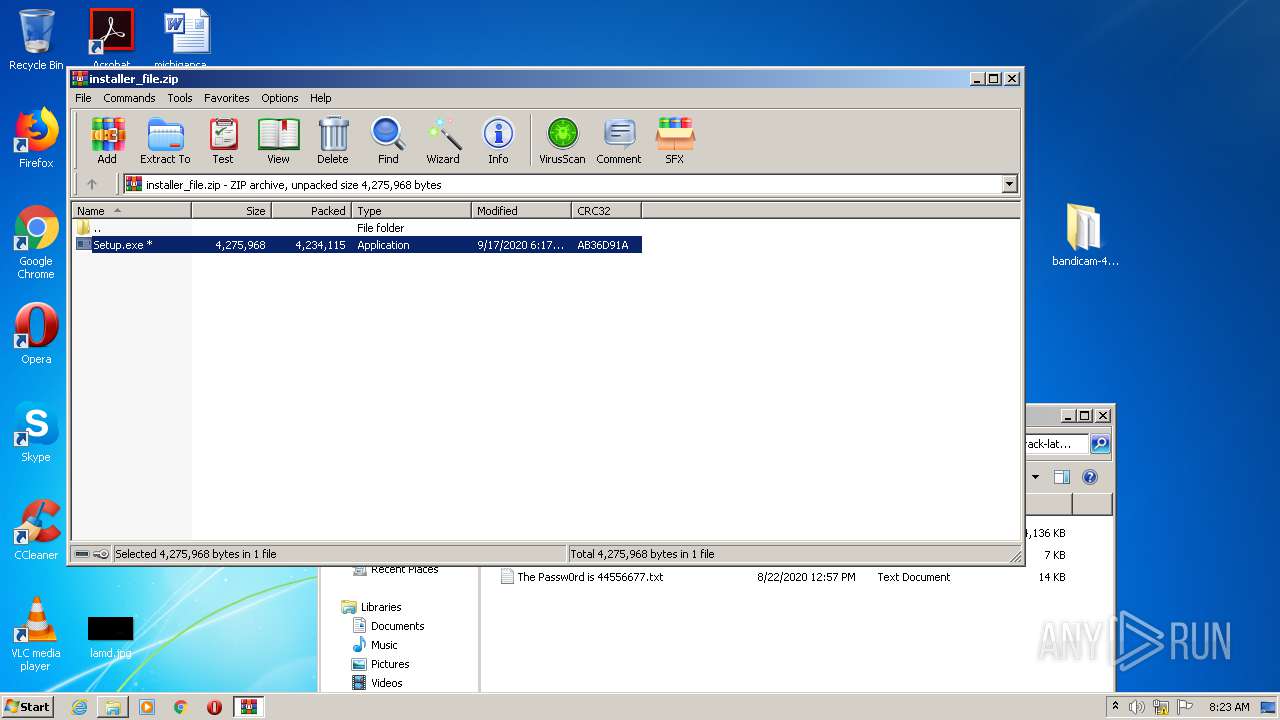Image resolution: width=1280 pixels, height=720 pixels.
Task: Open Music library in Explorer sidebar
Action: 384,645
